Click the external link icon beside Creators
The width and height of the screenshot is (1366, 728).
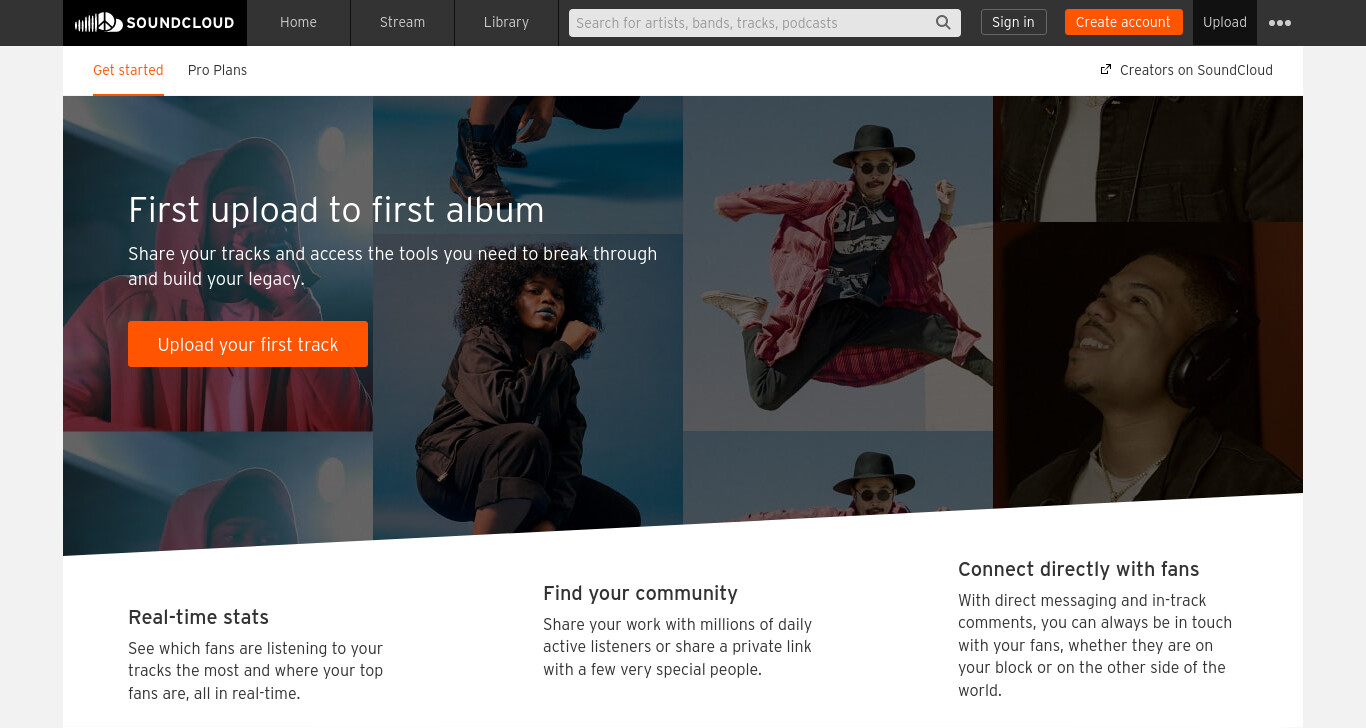point(1106,70)
